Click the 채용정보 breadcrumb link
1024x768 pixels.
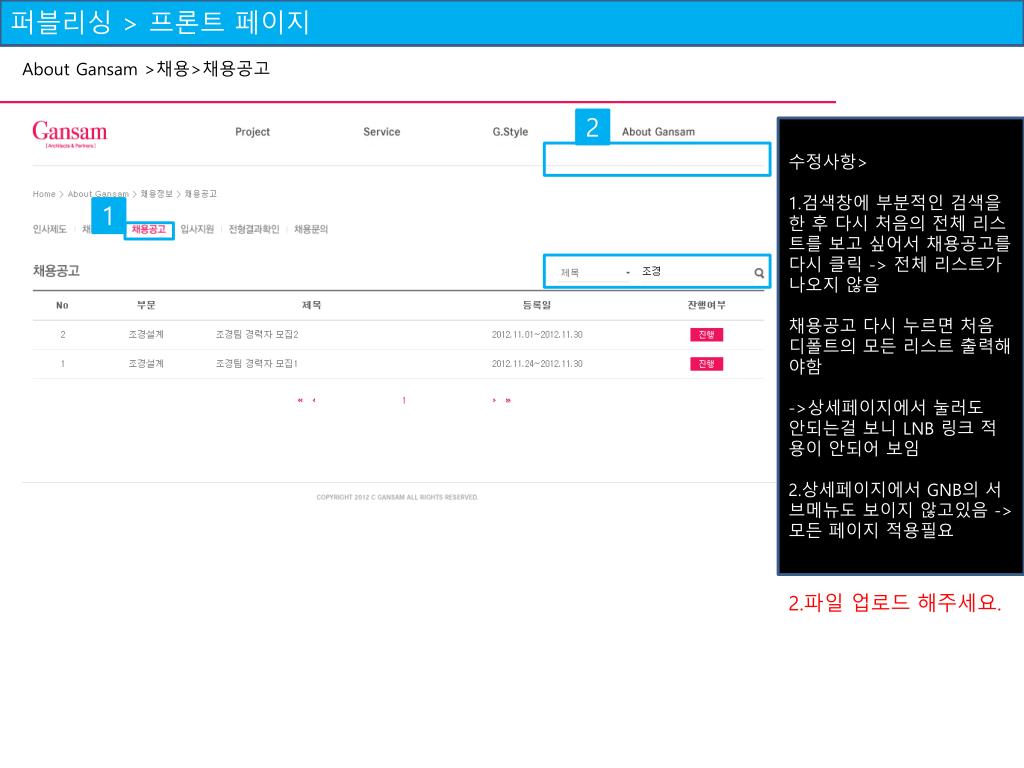tap(157, 194)
